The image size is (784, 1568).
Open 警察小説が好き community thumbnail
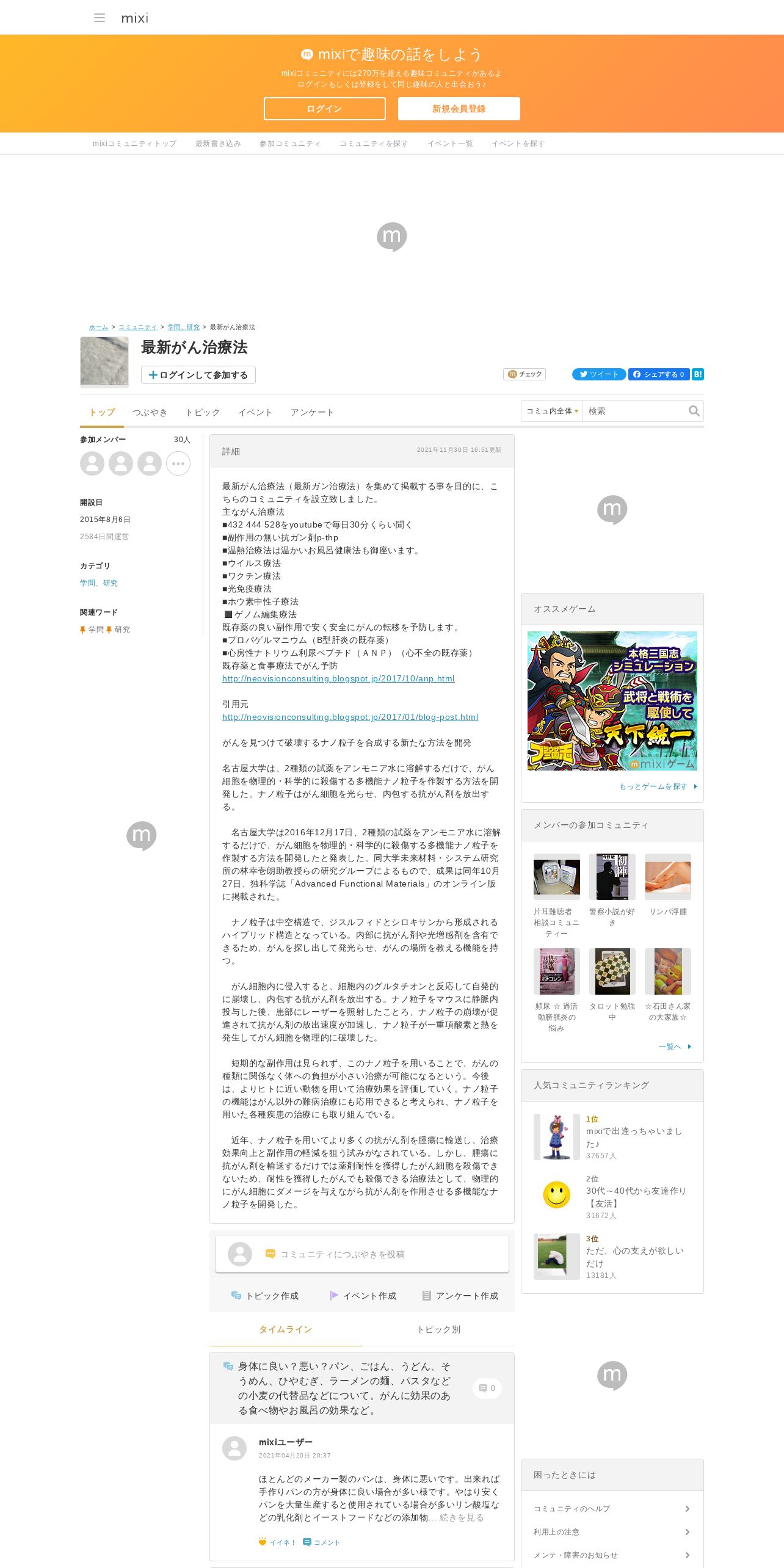[612, 877]
